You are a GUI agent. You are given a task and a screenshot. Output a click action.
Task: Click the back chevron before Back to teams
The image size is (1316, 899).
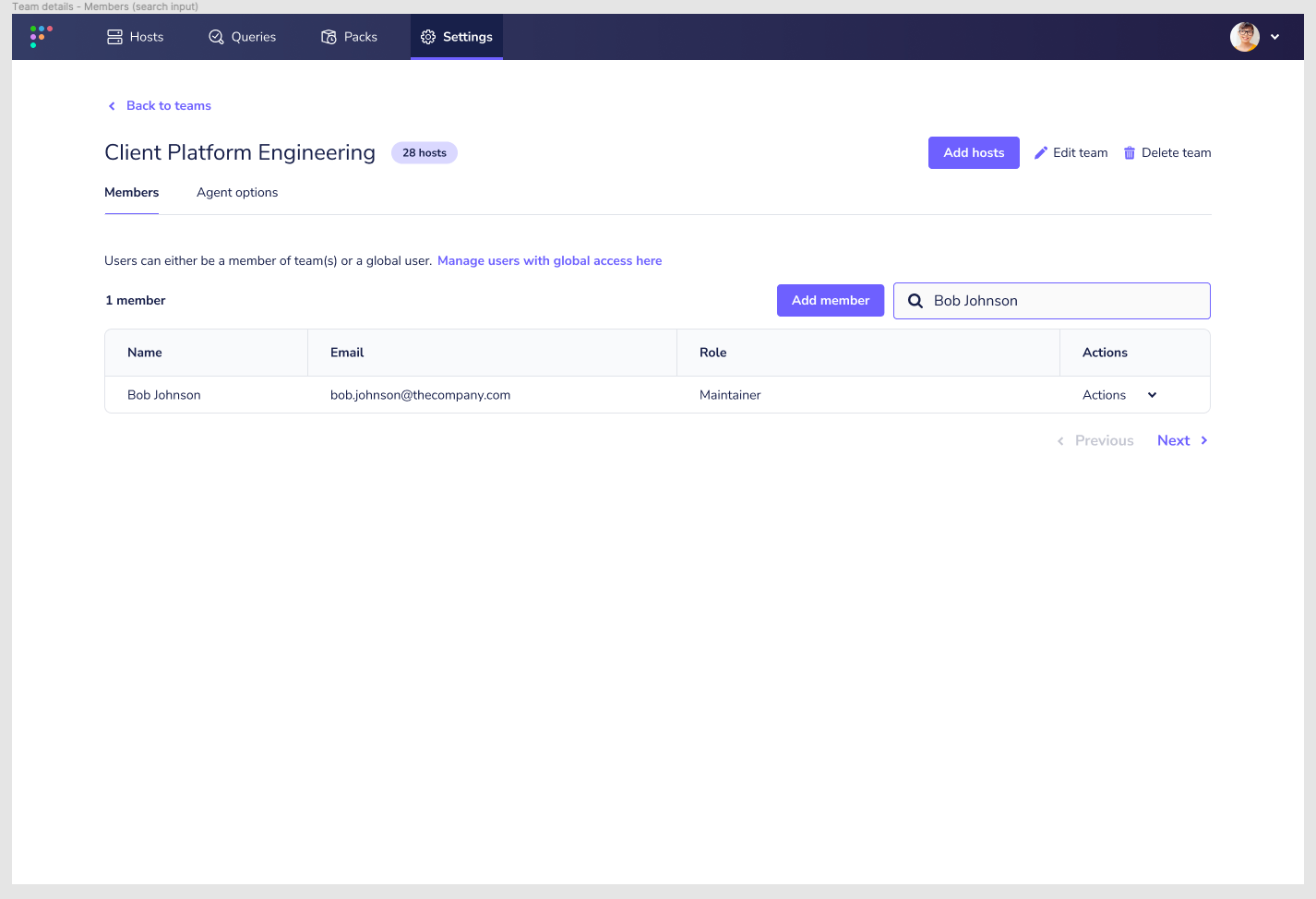(112, 105)
